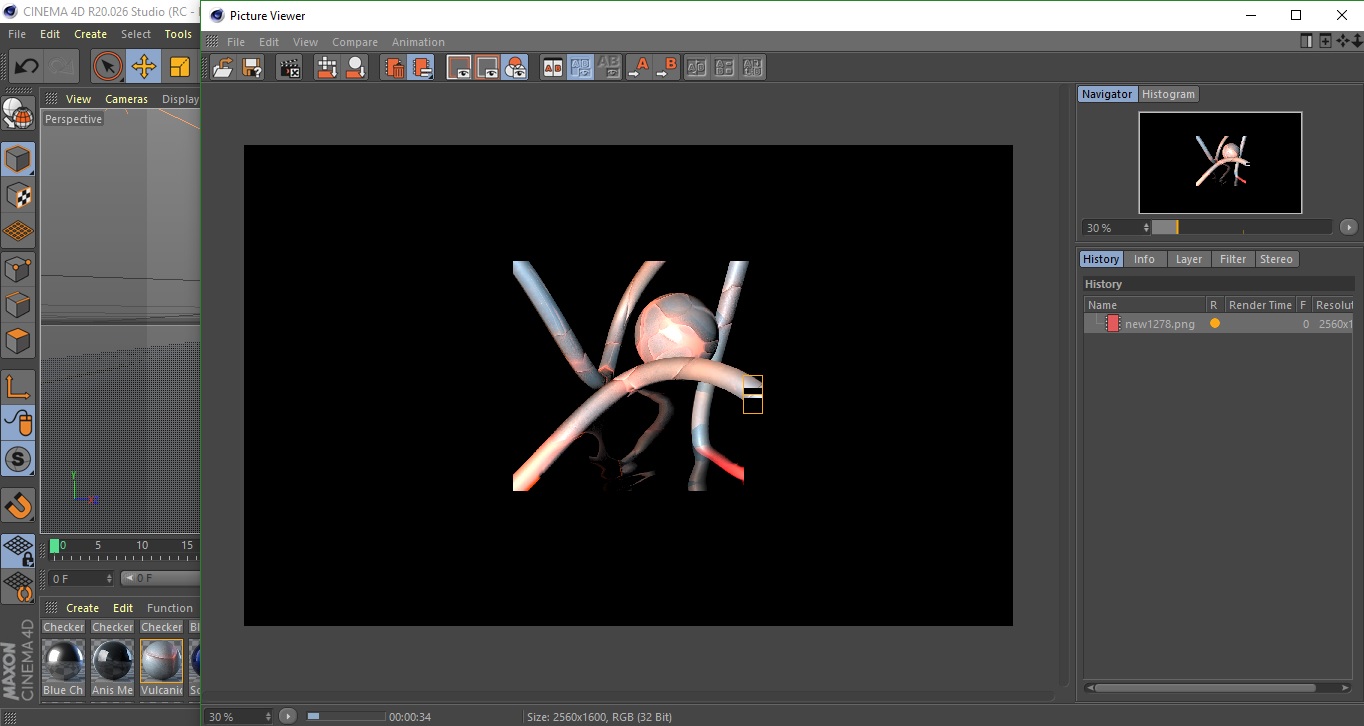The image size is (1364, 726).
Task: Click the clear cache checkered-grid icon
Action: [327, 68]
